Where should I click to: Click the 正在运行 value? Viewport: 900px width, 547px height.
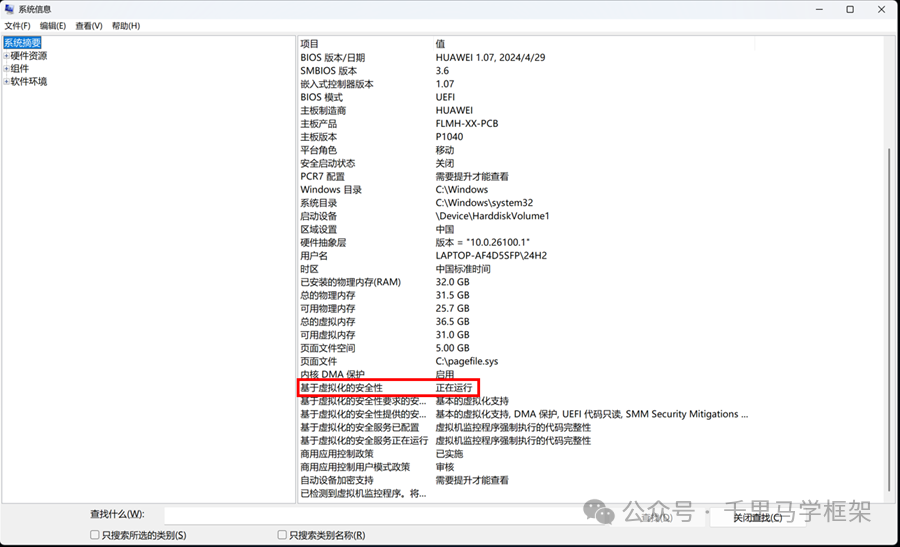click(x=453, y=388)
